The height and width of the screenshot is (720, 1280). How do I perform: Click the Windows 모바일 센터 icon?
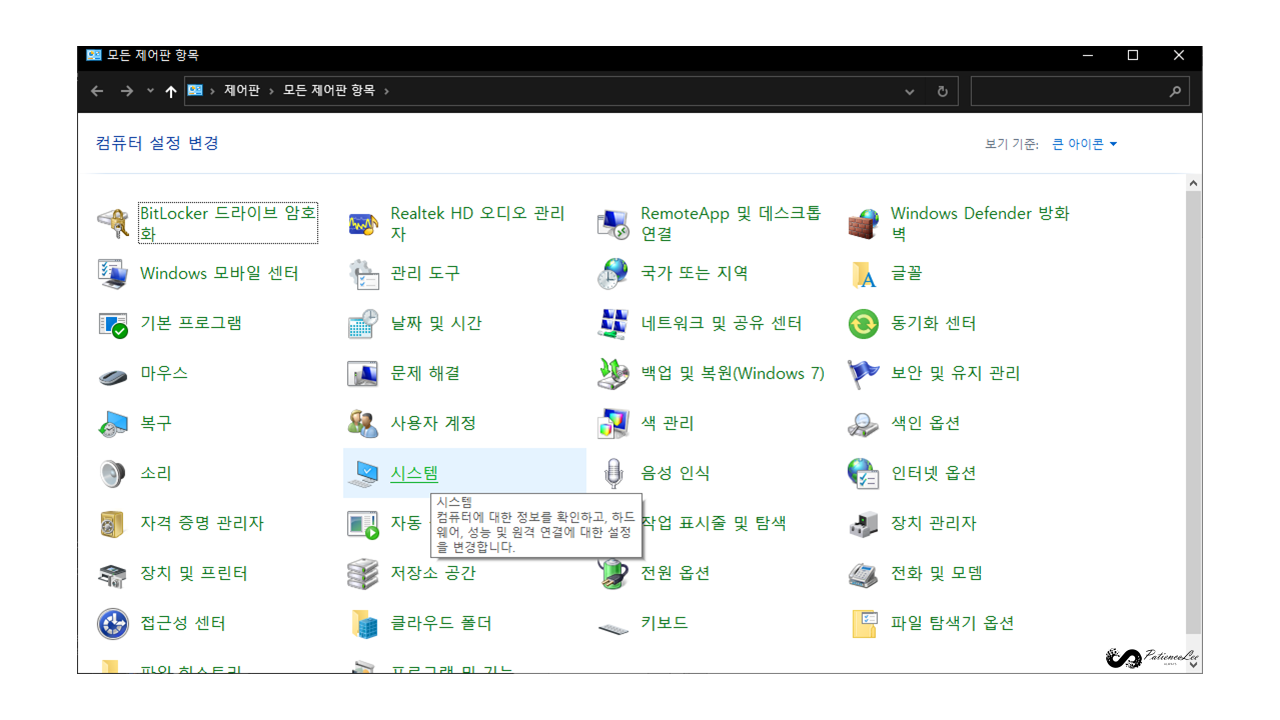pos(113,274)
